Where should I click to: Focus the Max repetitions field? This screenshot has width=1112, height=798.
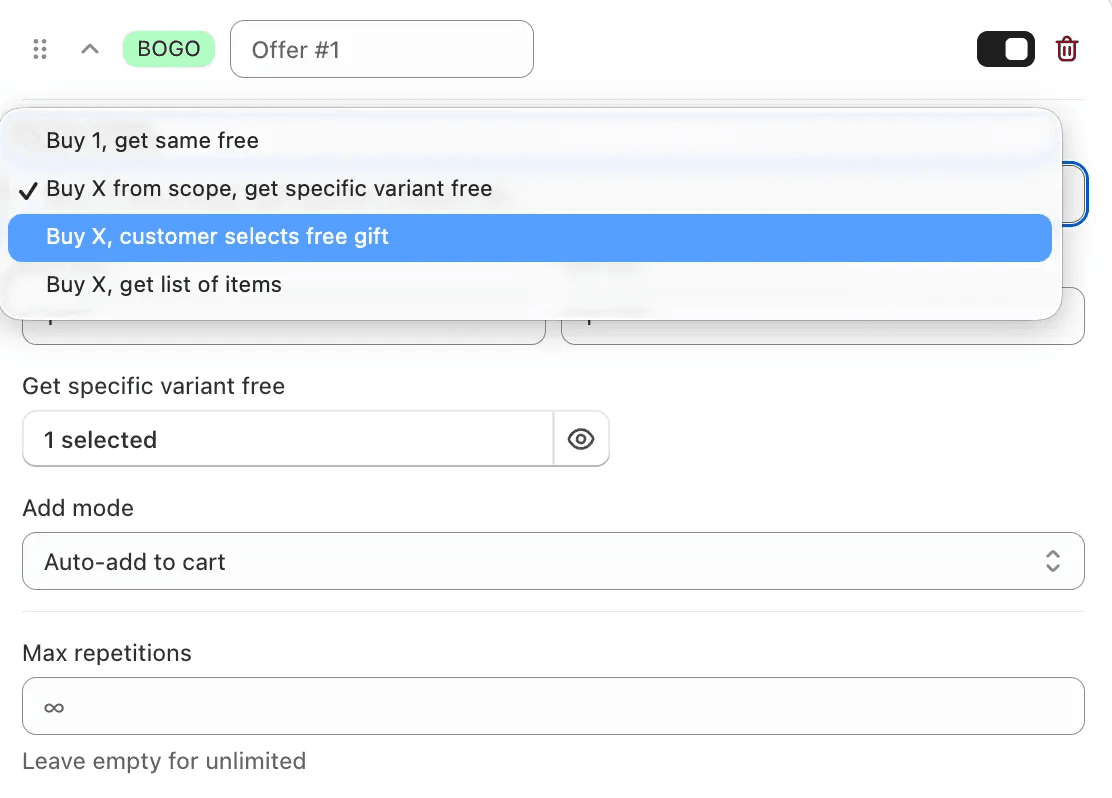tap(553, 706)
